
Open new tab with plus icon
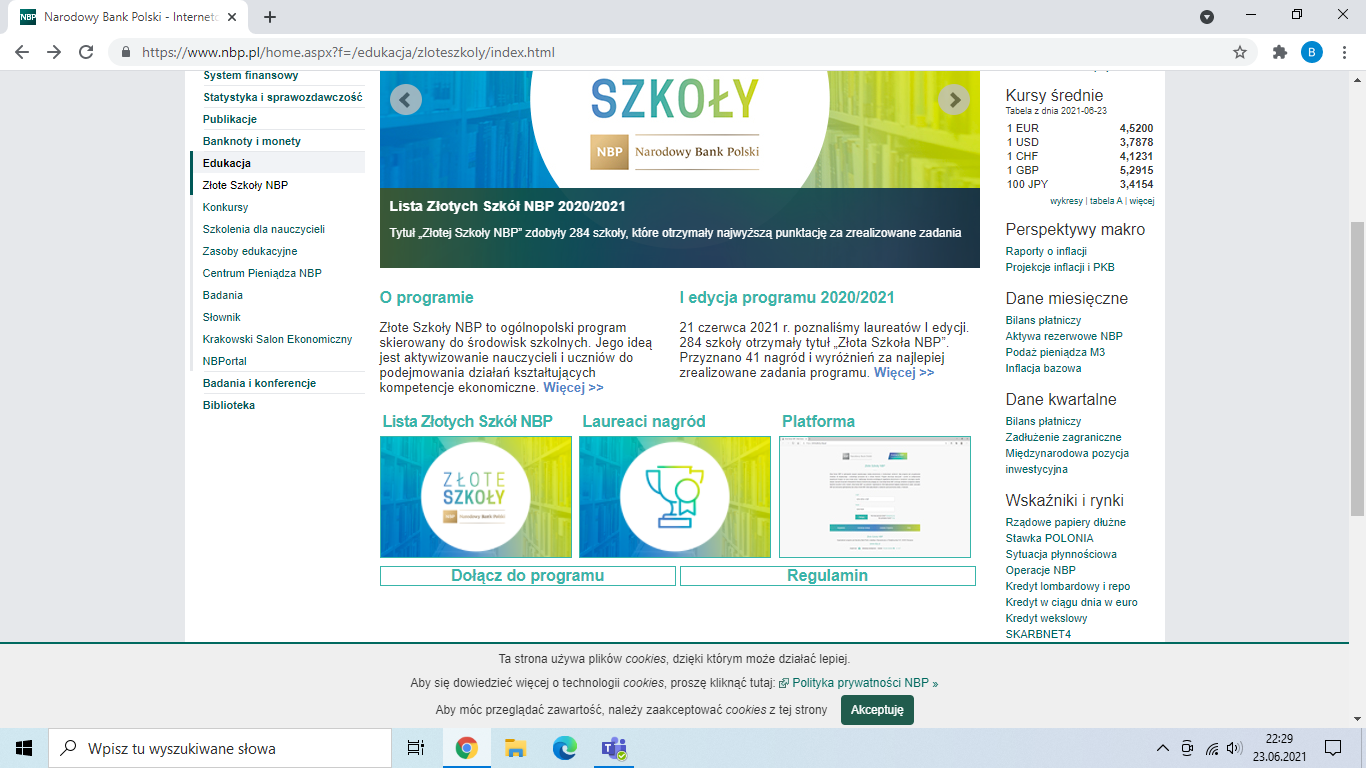point(270,17)
